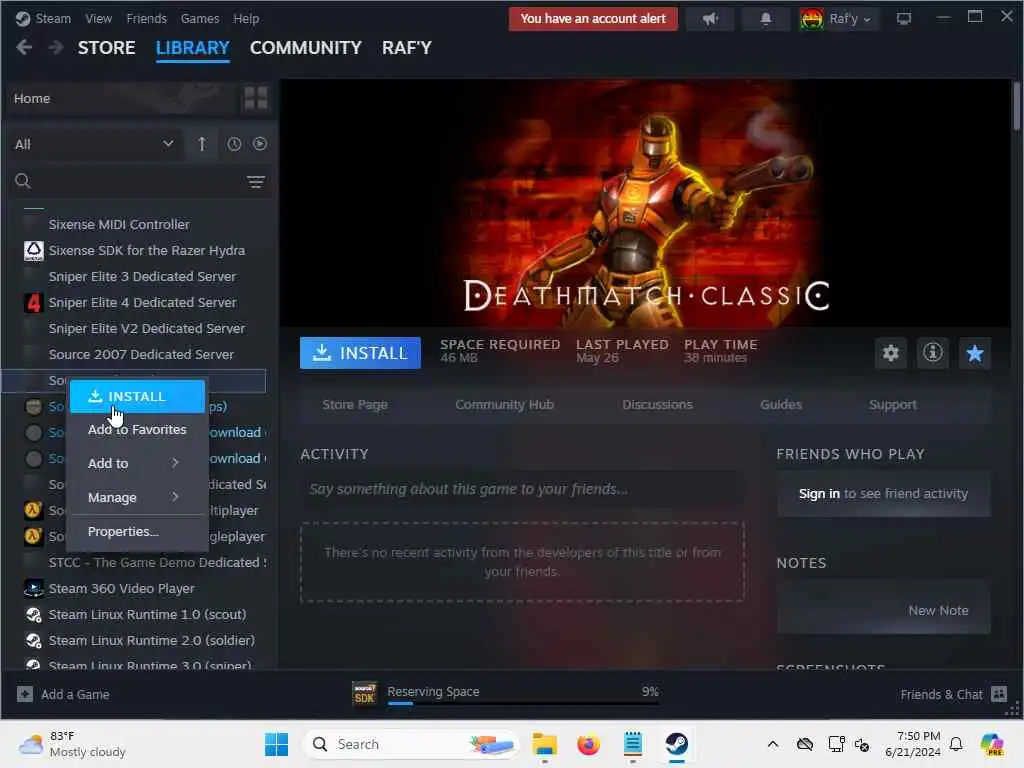1024x768 pixels.
Task: Select Sixense SDK for the Razer Hydra
Action: [146, 250]
